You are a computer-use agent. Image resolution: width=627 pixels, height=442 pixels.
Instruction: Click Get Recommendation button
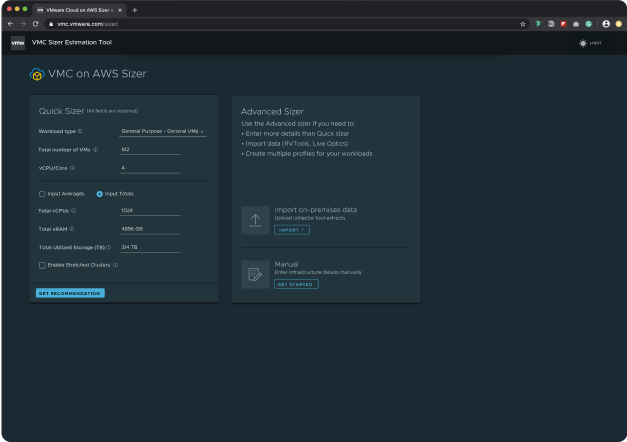pos(70,293)
